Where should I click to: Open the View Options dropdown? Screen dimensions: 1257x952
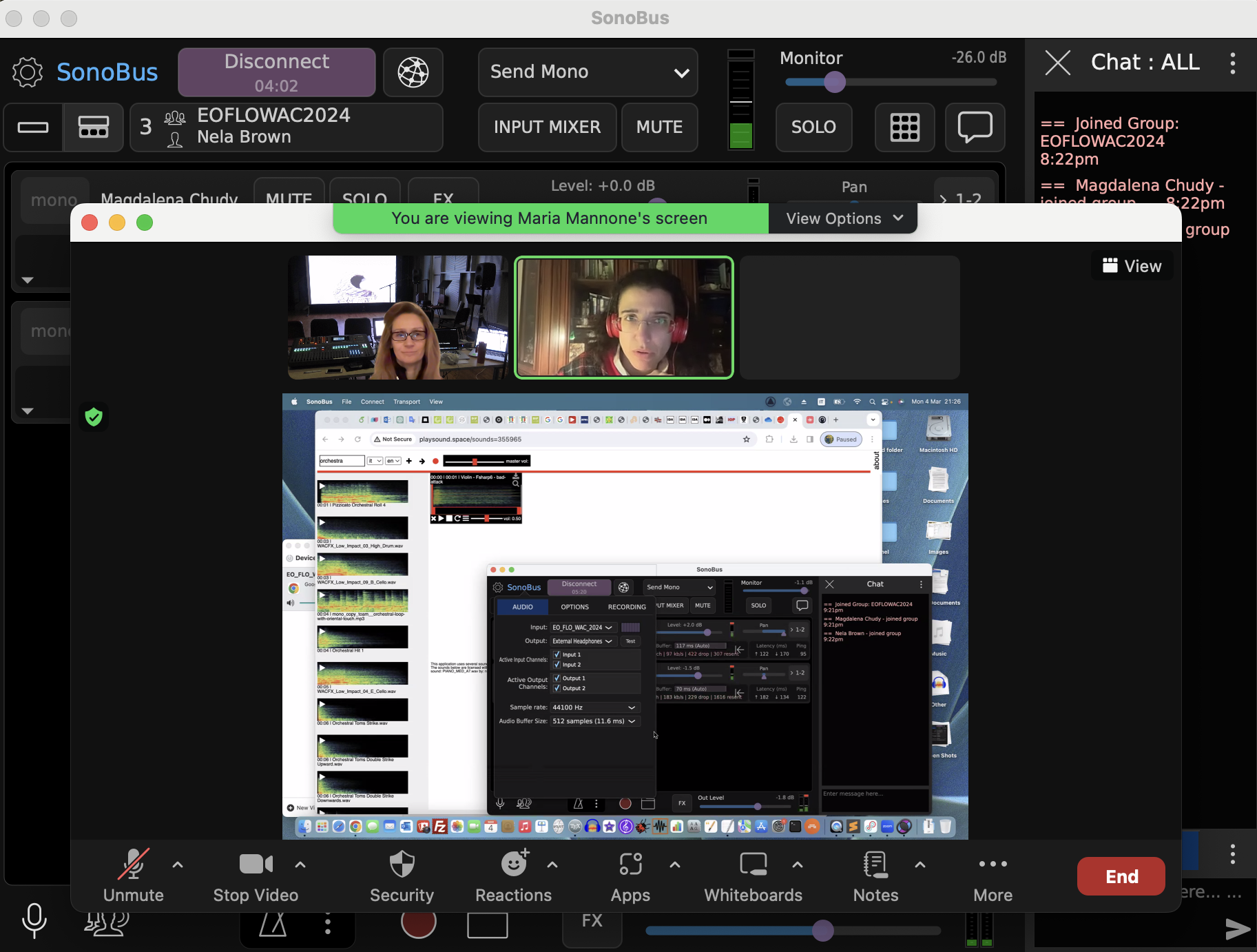click(x=844, y=218)
